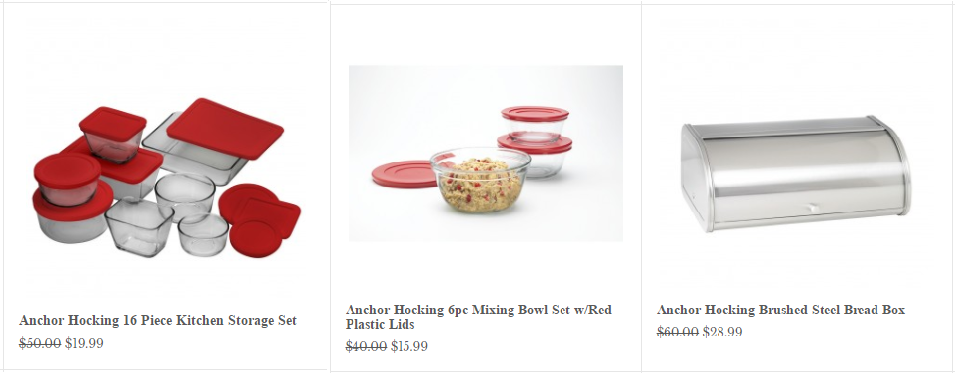This screenshot has height=378, width=962.
Task: Select the $15.99 sale price
Action: 410,347
